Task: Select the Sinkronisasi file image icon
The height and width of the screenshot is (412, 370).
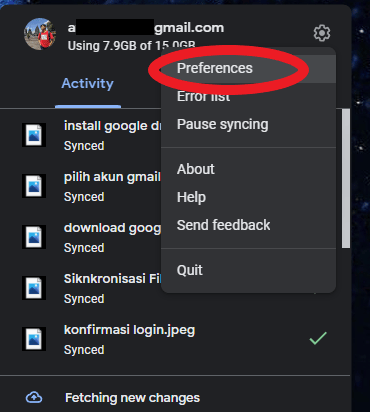Action: (x=34, y=288)
